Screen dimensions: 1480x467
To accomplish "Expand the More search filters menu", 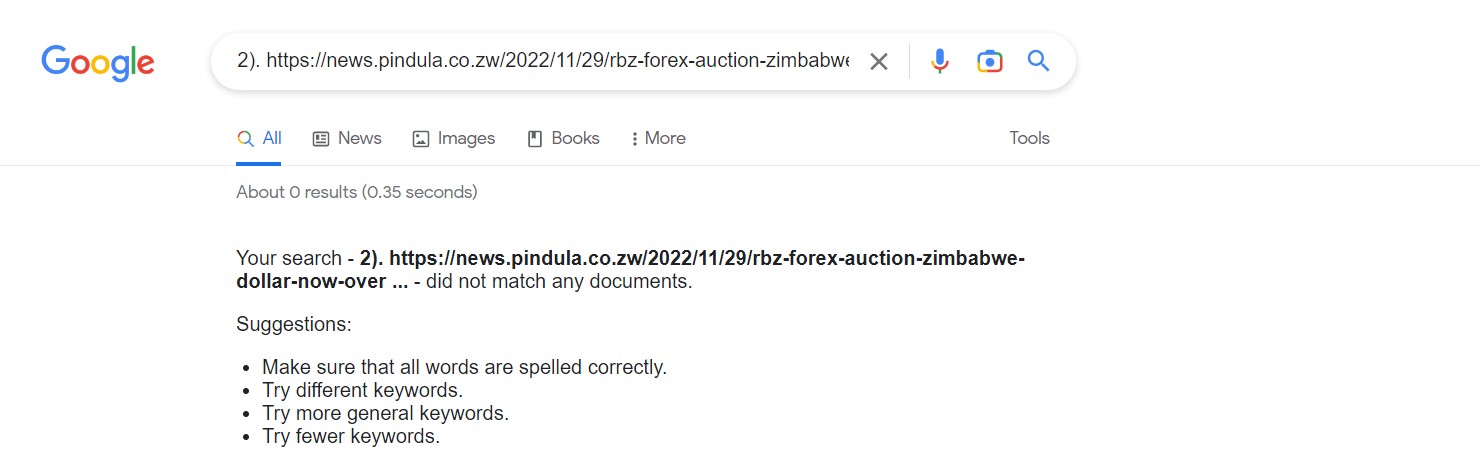I will [658, 139].
